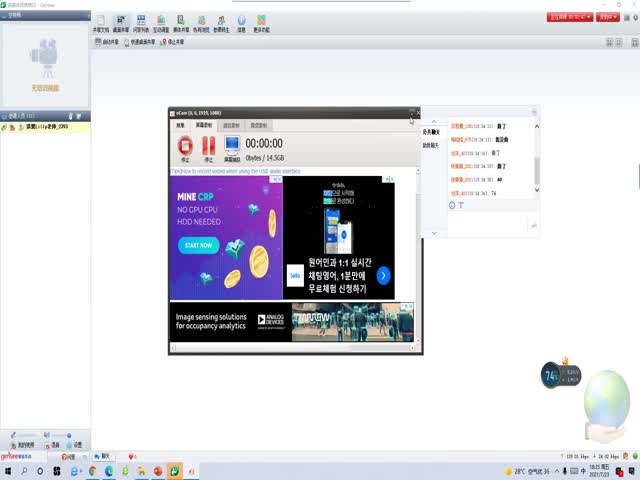This screenshot has height=480, width=640.
Task: Open the dropdown at top-right blue button
Action: pyautogui.click(x=608, y=17)
